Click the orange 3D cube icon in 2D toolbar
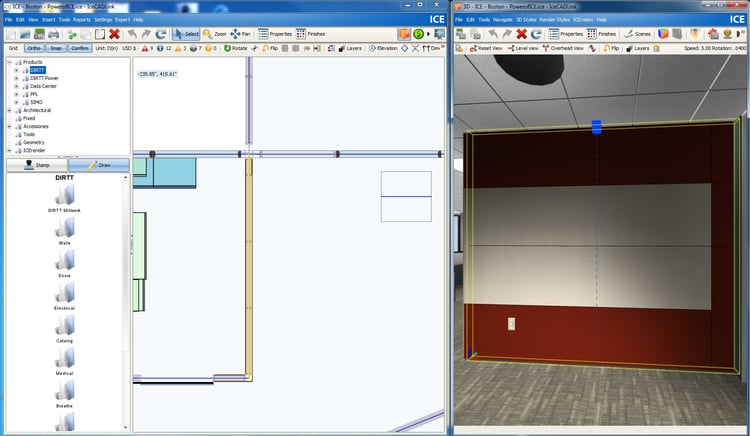 pos(404,34)
